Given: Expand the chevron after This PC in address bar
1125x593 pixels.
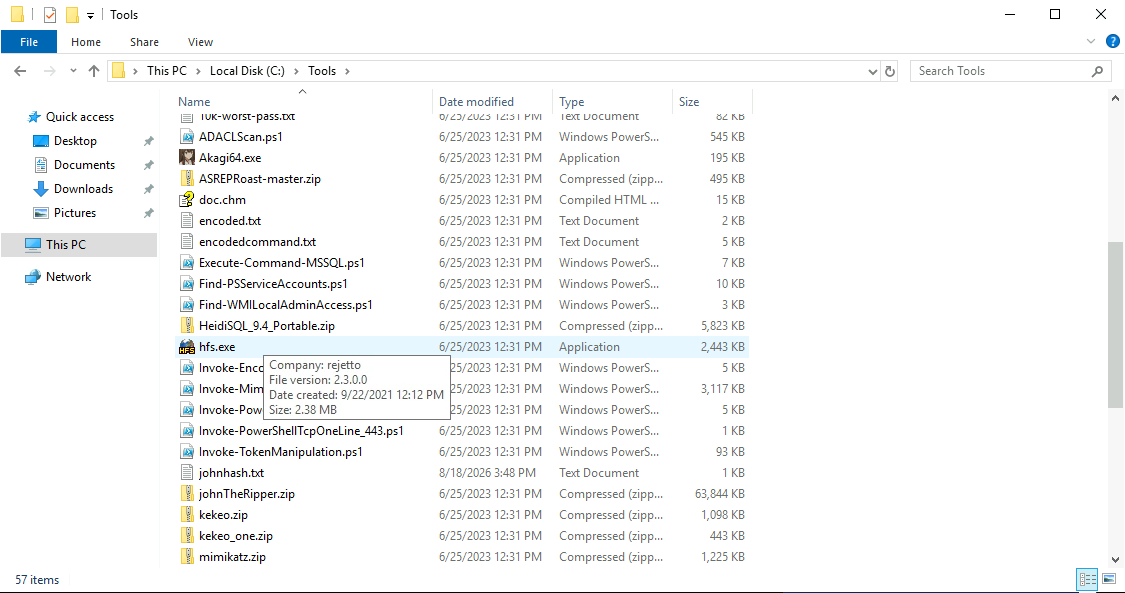Looking at the screenshot, I should pyautogui.click(x=198, y=71).
